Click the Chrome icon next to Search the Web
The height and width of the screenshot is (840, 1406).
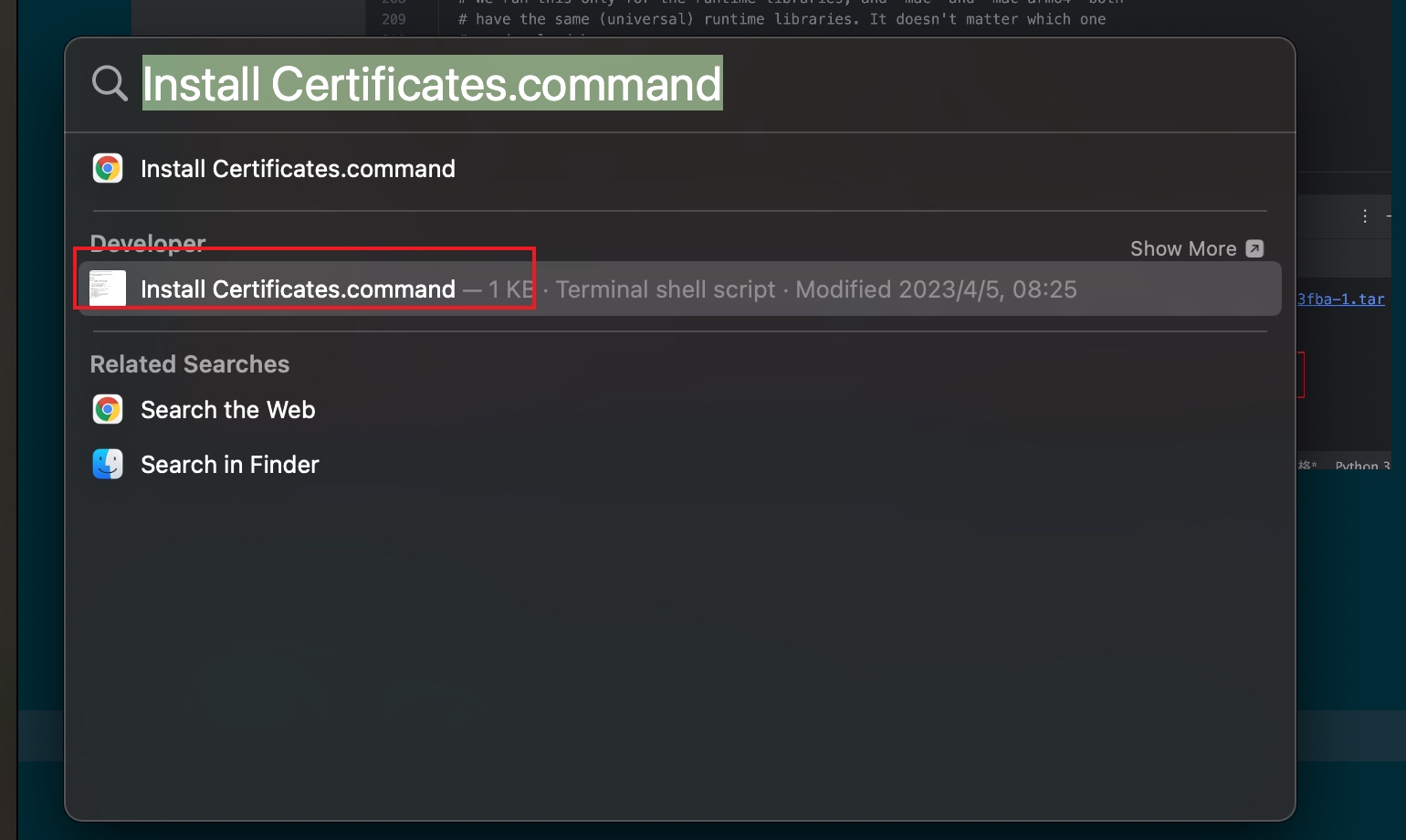click(108, 410)
